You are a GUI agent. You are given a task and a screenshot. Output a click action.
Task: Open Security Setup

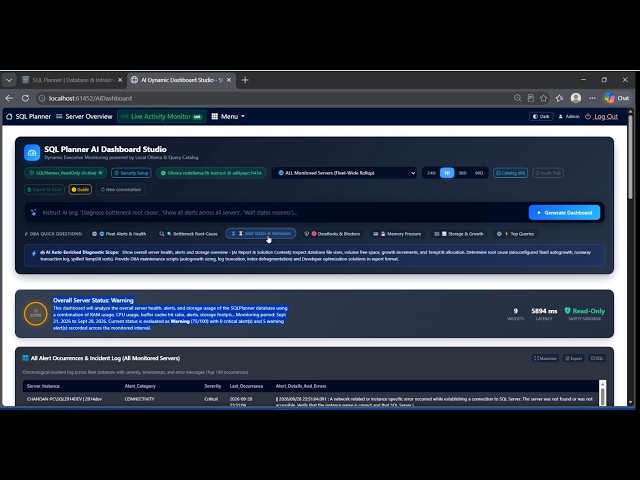[131, 173]
